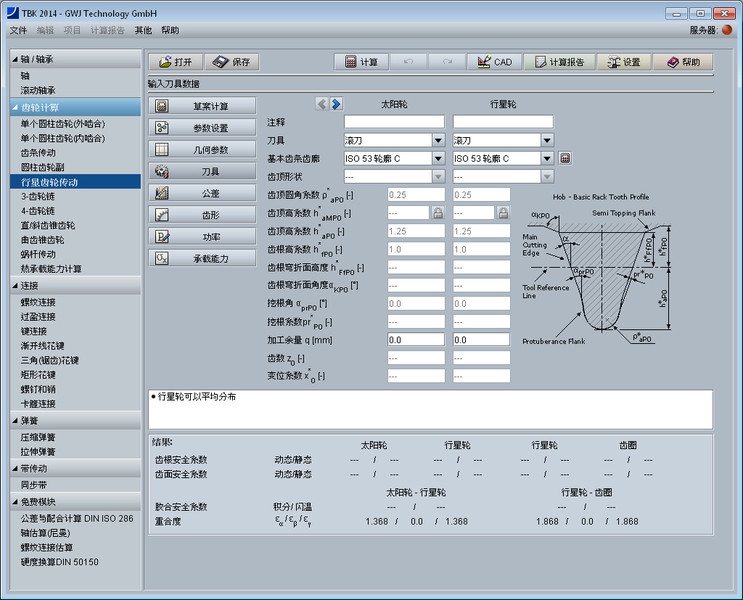This screenshot has width=743, height=600.
Task: Click the blue next-page arrow above 太阳轮
Action: click(337, 104)
